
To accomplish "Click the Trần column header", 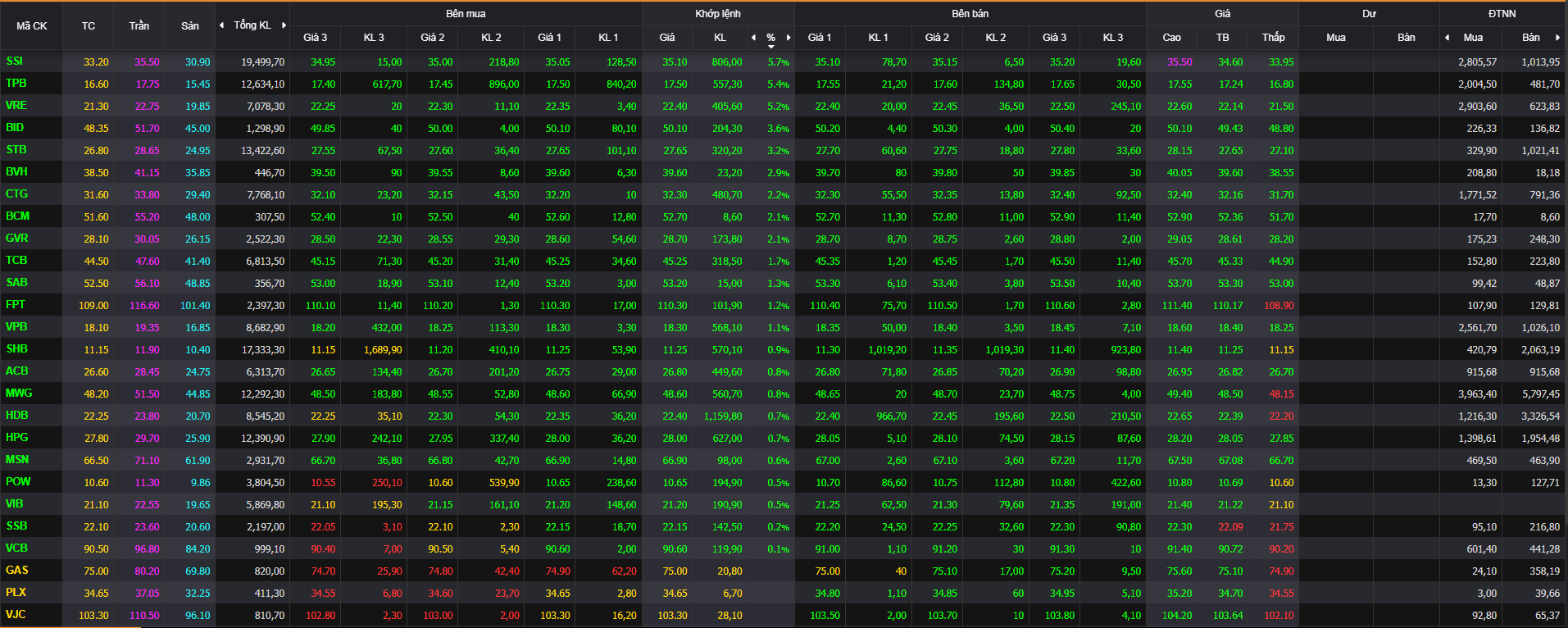I will [x=139, y=26].
